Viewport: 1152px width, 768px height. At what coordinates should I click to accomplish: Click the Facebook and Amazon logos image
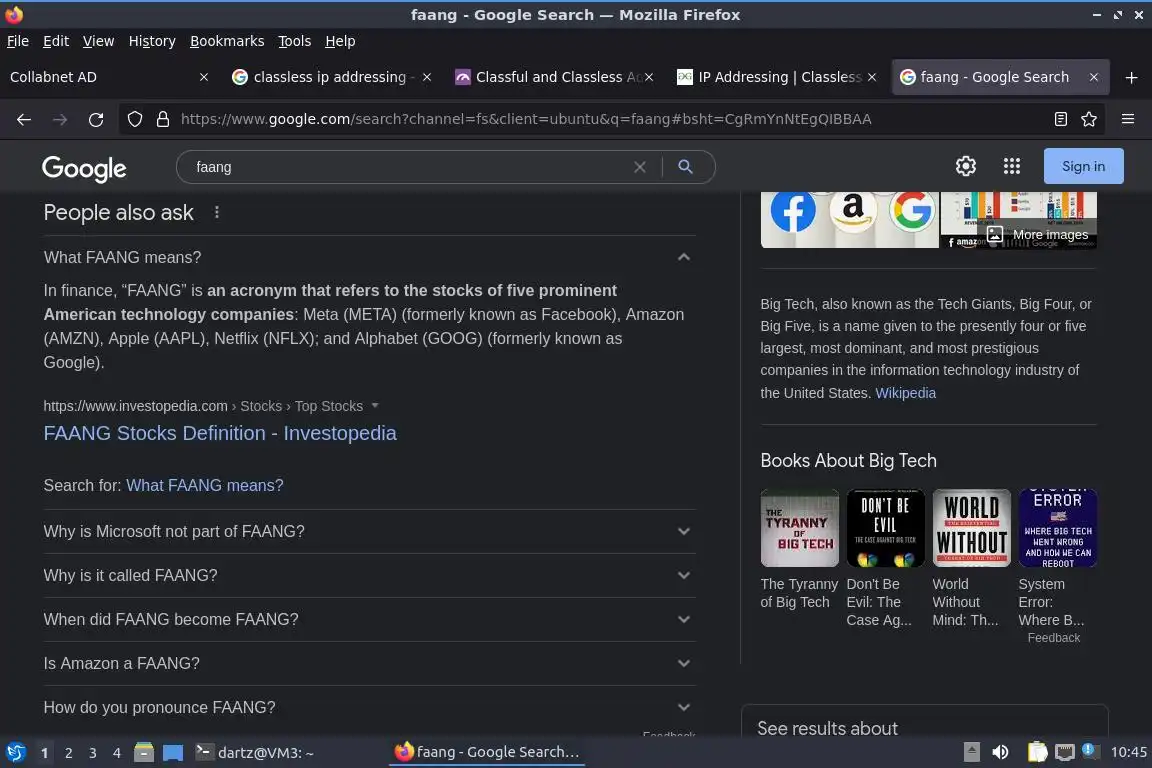[x=849, y=220]
